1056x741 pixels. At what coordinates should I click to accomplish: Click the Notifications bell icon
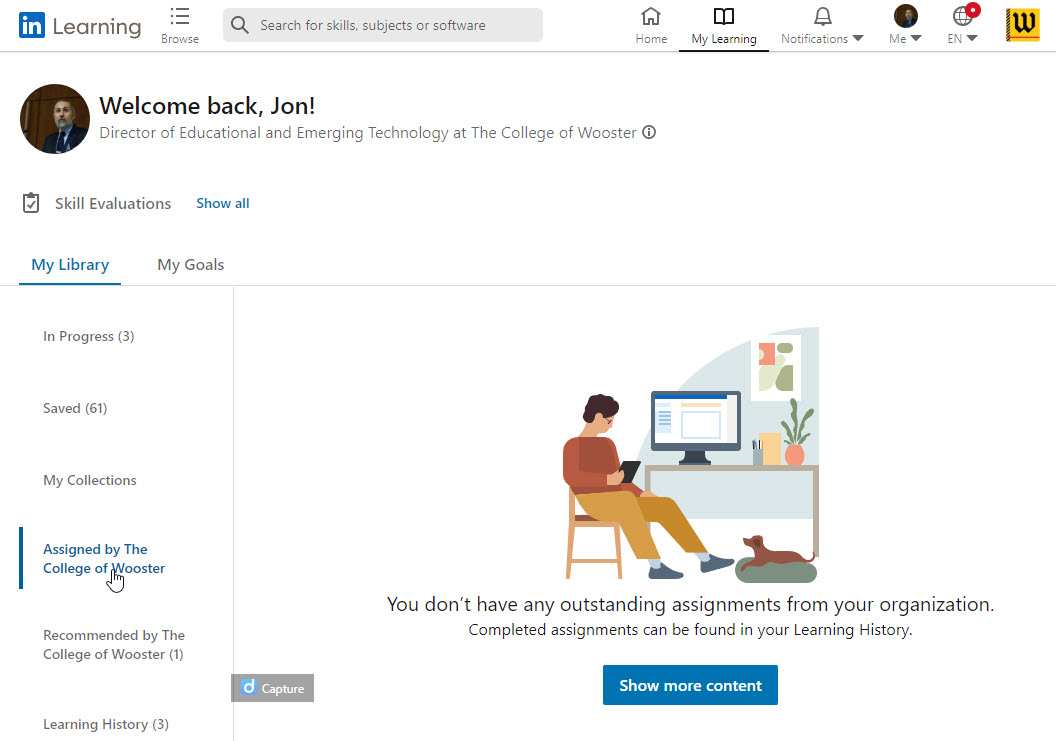pos(822,17)
